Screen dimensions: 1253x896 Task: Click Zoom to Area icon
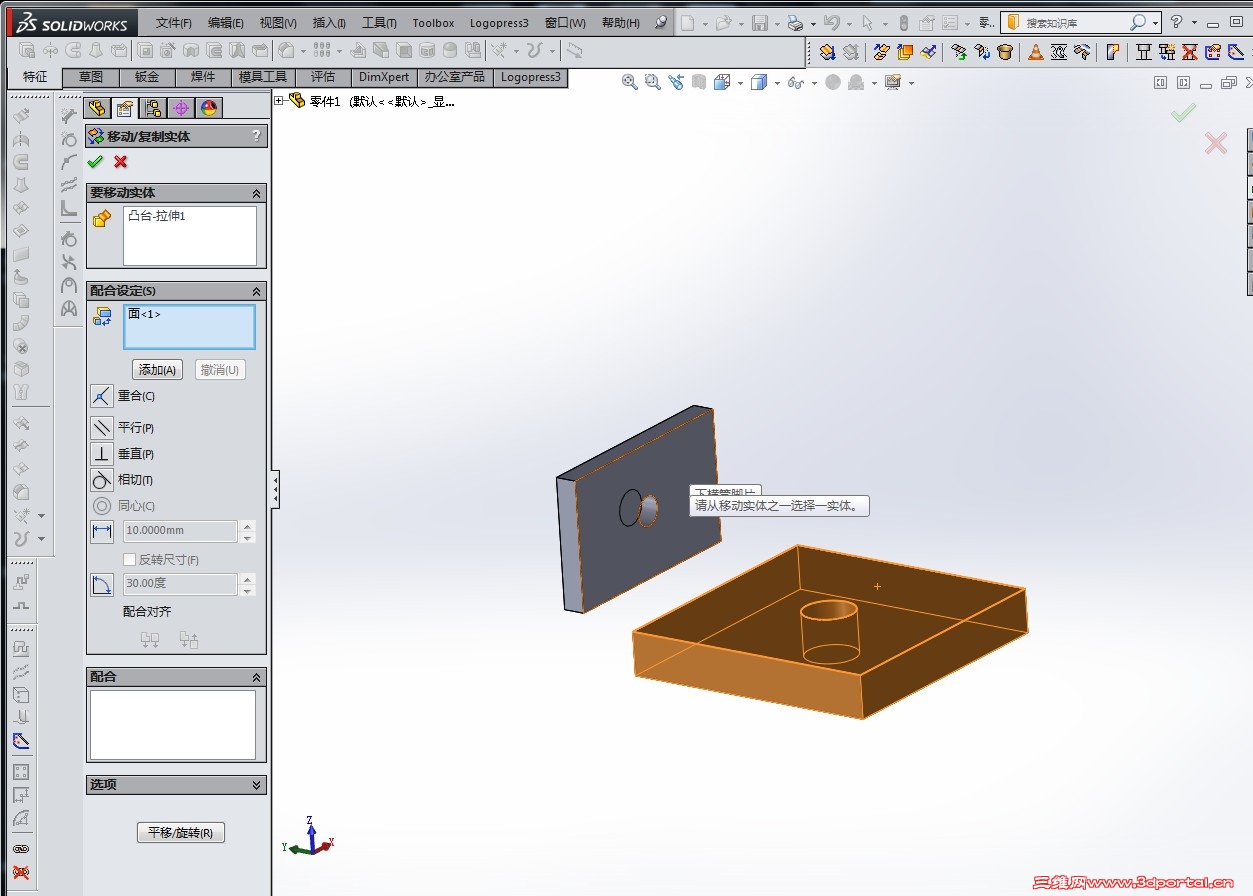click(x=653, y=82)
